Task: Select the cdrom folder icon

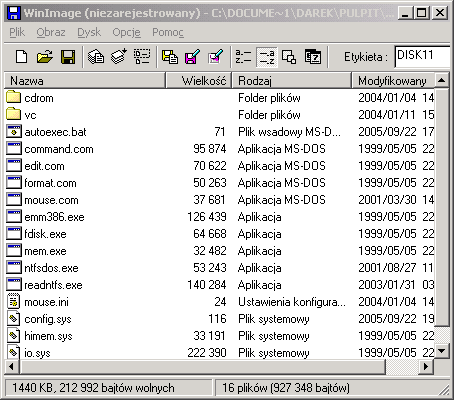Action: [x=13, y=97]
